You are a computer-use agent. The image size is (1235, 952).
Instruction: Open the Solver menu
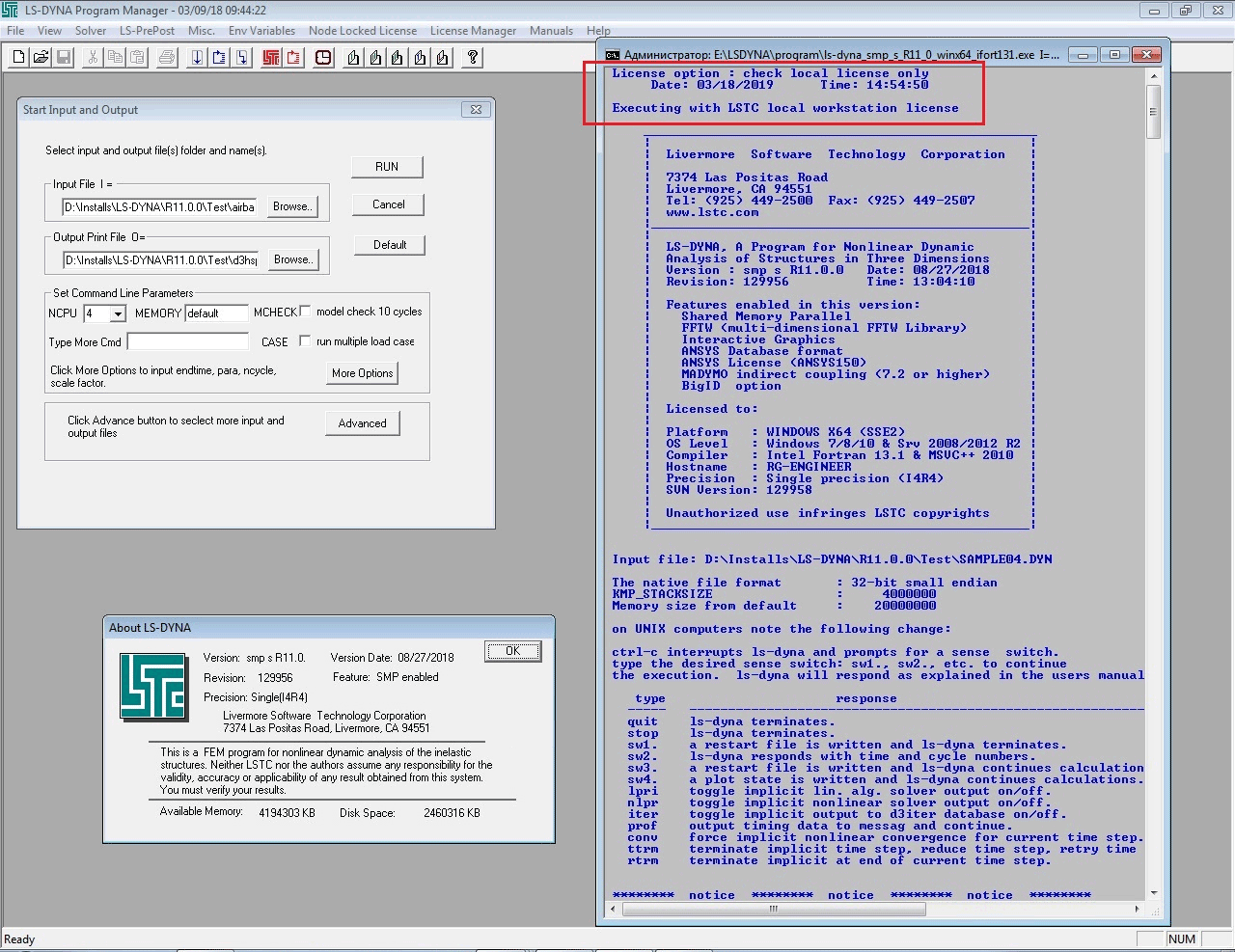tap(91, 30)
